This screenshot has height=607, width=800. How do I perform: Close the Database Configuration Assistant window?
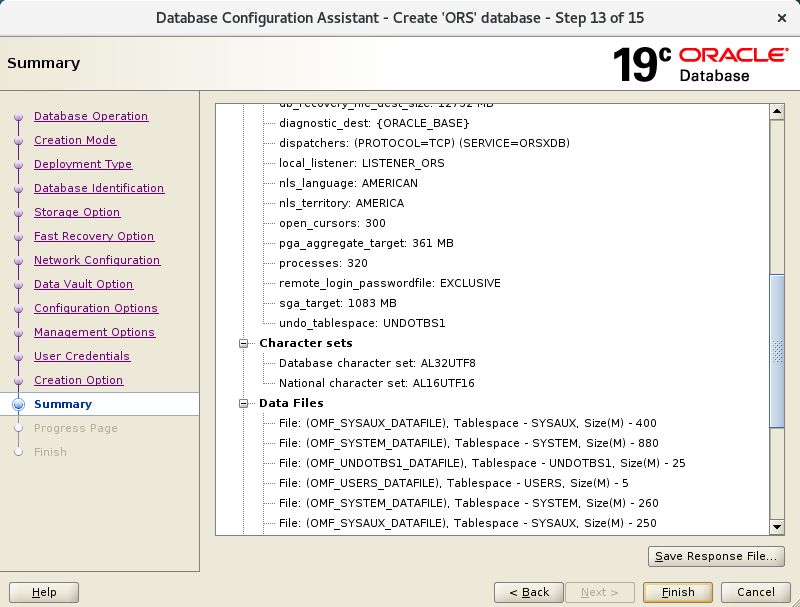[x=781, y=18]
